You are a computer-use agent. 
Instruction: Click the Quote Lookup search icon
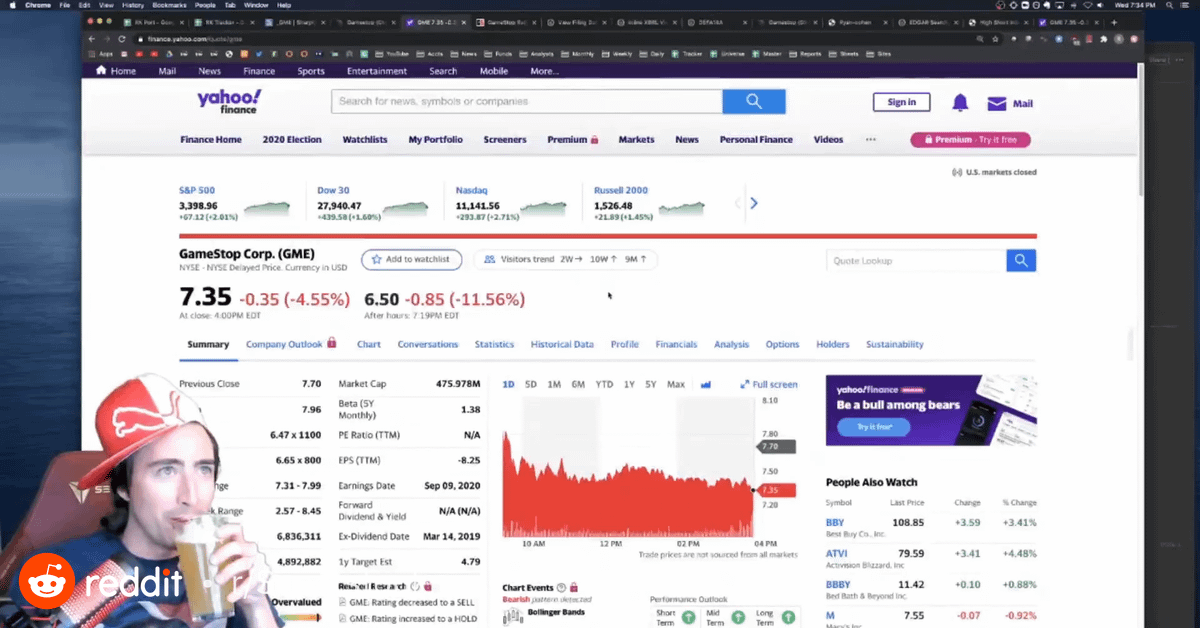coord(1020,261)
